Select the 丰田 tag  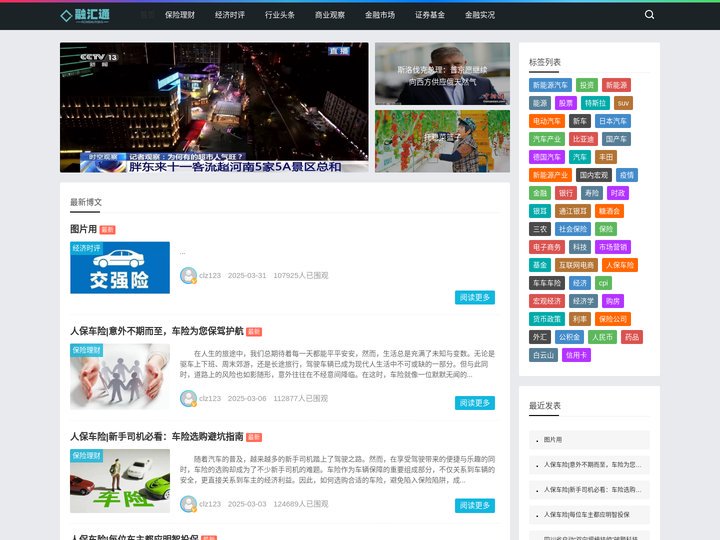(x=606, y=157)
